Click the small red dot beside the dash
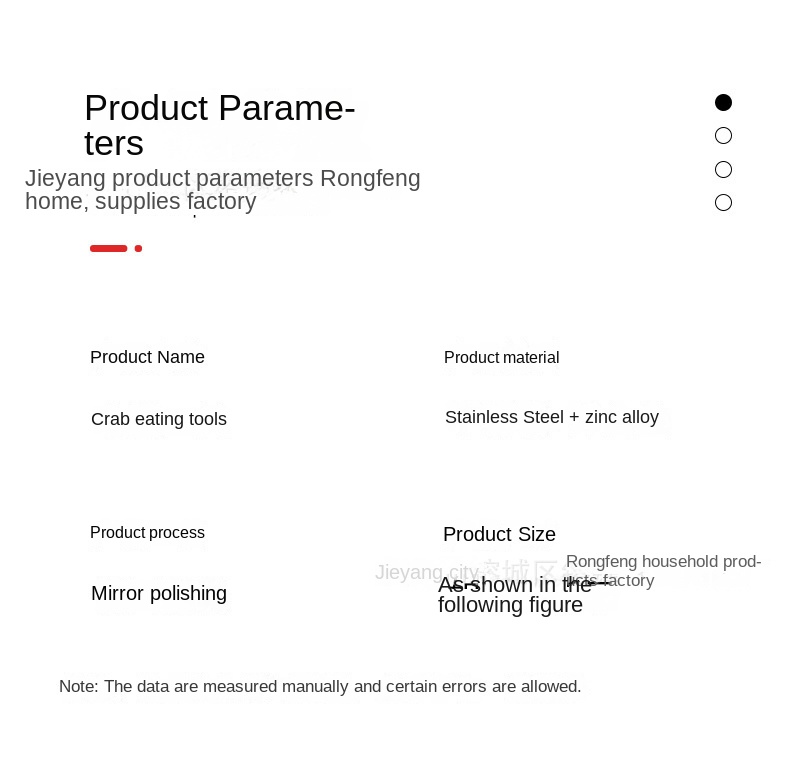 coord(138,248)
